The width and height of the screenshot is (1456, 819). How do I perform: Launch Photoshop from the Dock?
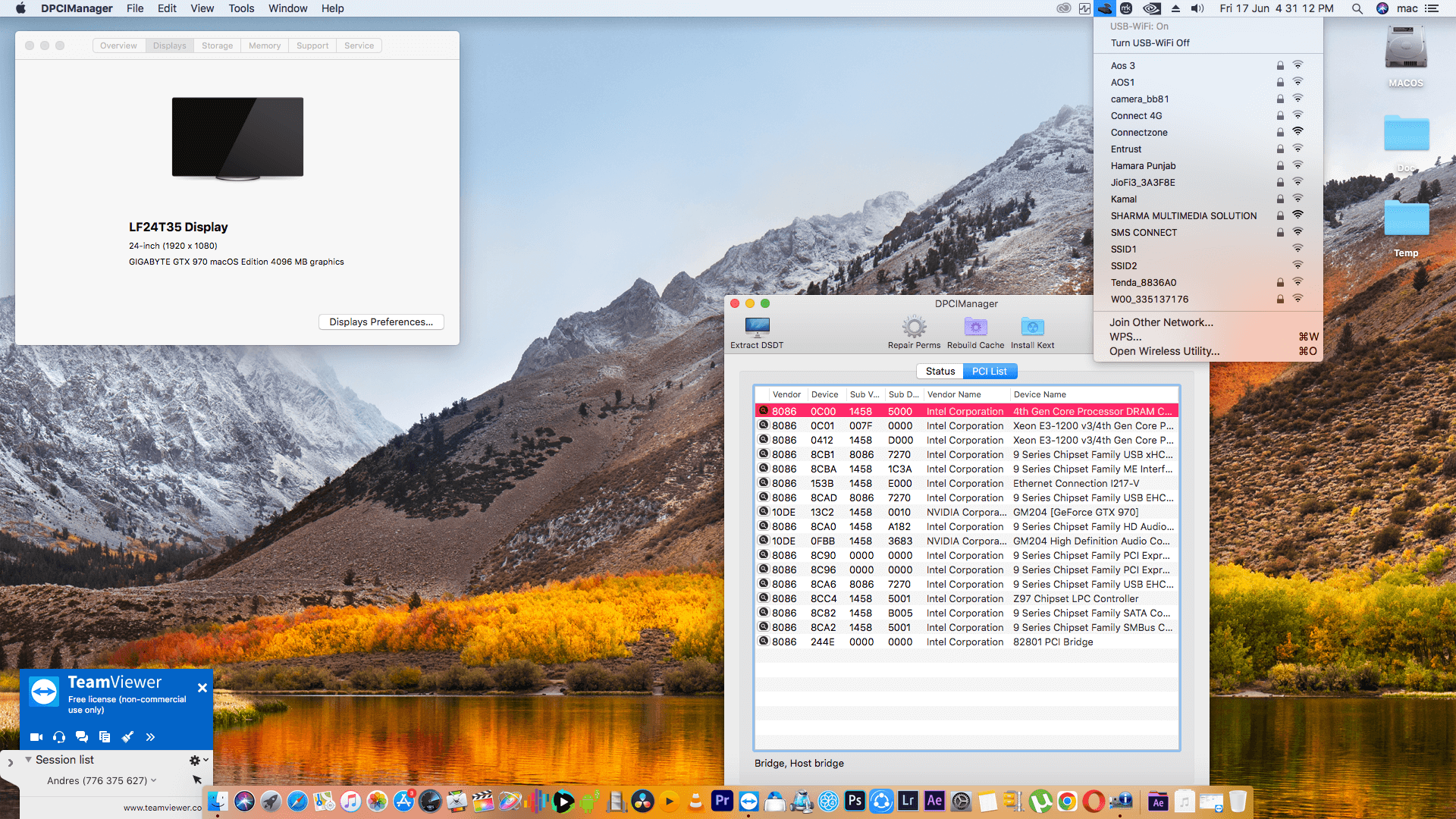(x=855, y=801)
